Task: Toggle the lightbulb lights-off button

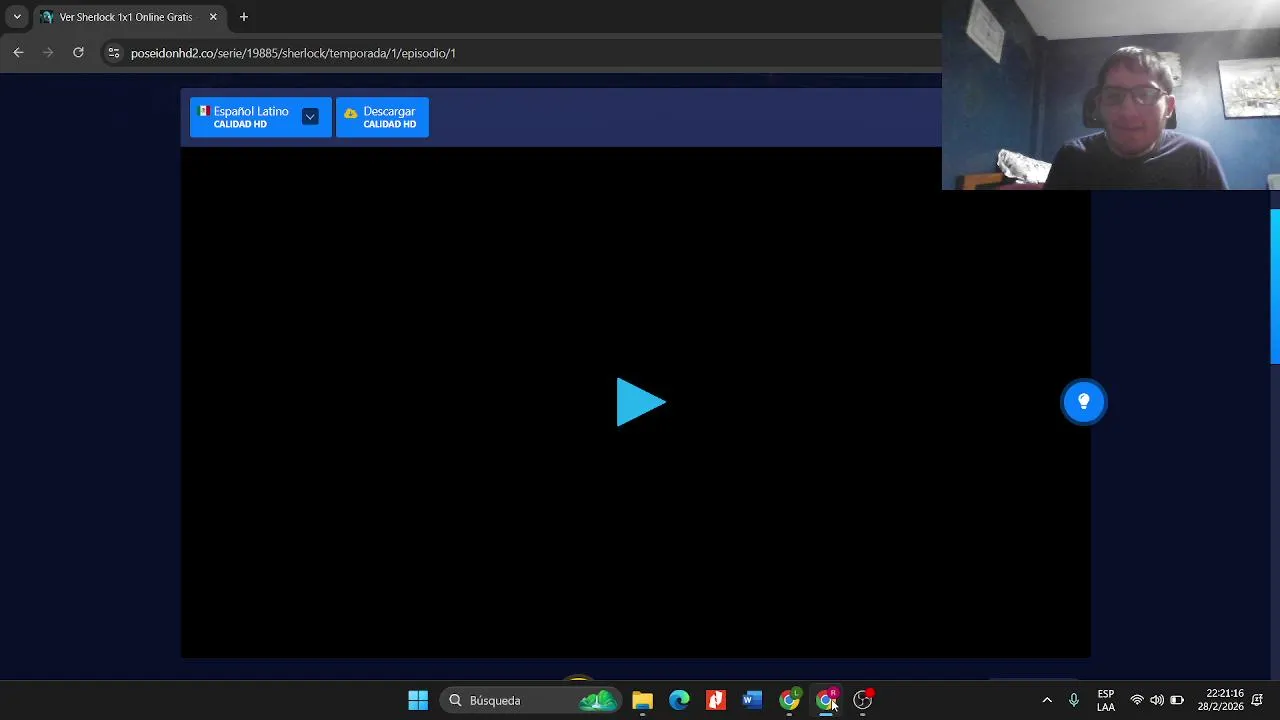Action: (1084, 401)
